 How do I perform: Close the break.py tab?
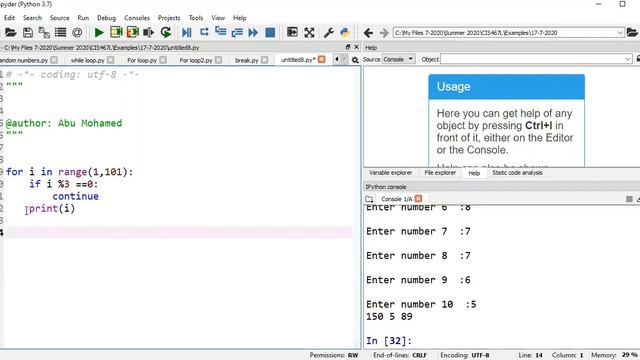[x=264, y=60]
